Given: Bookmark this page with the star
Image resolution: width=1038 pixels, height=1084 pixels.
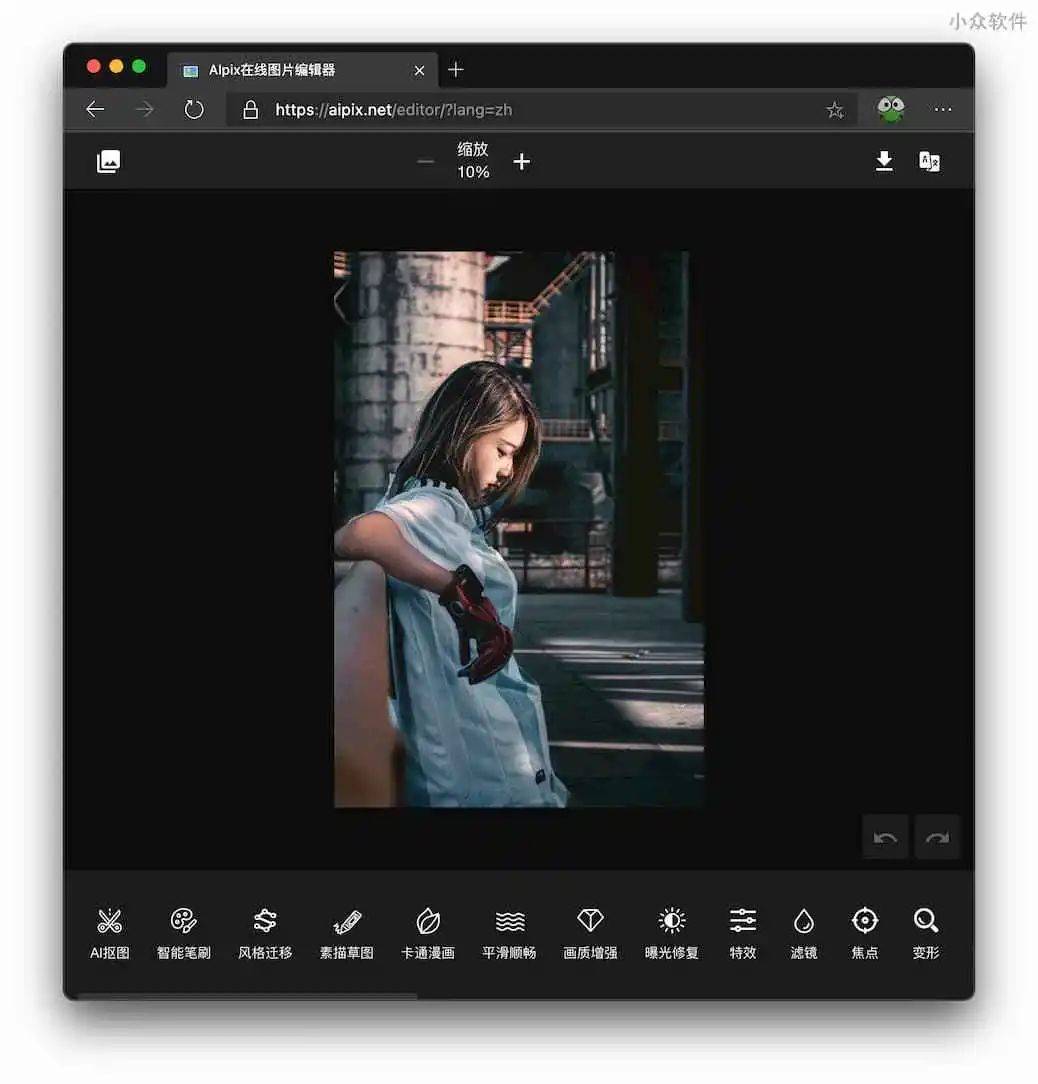Looking at the screenshot, I should (835, 109).
